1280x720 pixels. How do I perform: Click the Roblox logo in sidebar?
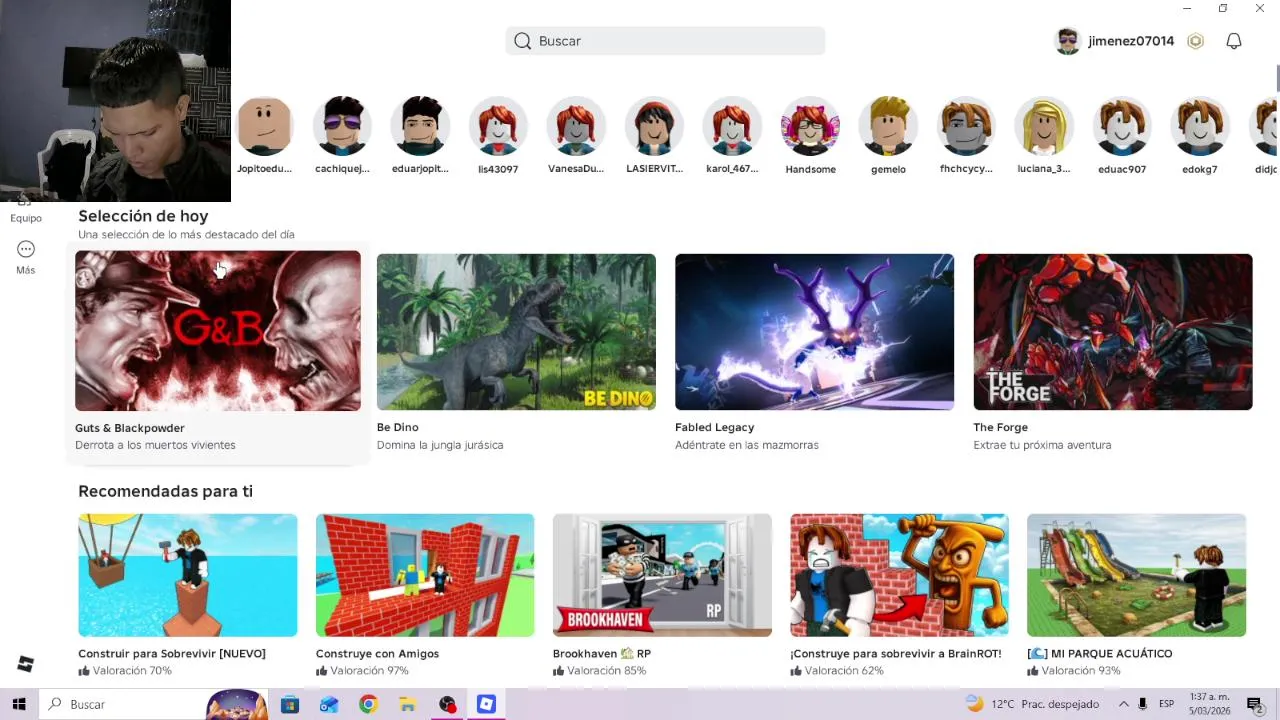[26, 664]
